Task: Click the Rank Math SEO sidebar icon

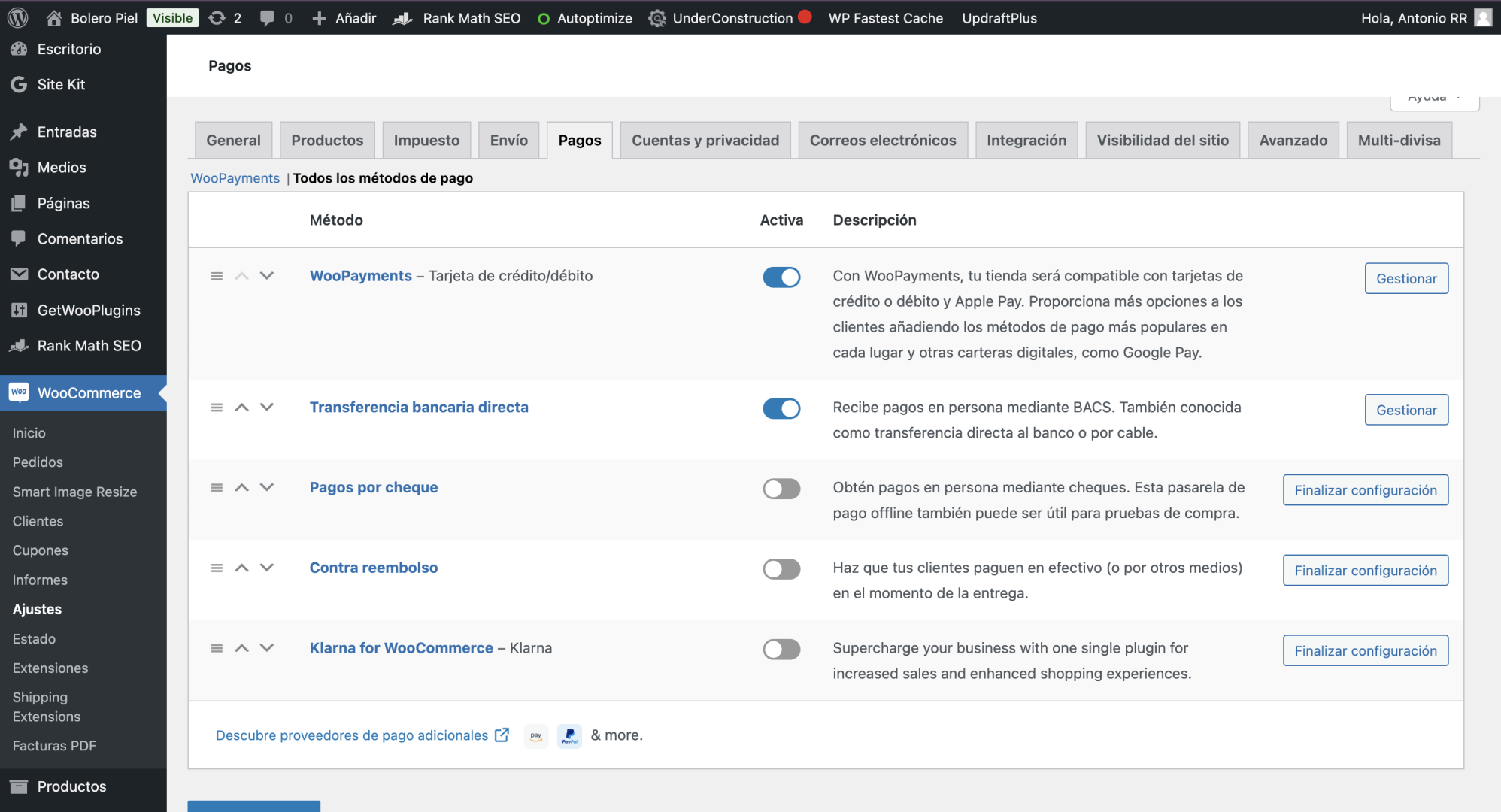Action: [19, 345]
